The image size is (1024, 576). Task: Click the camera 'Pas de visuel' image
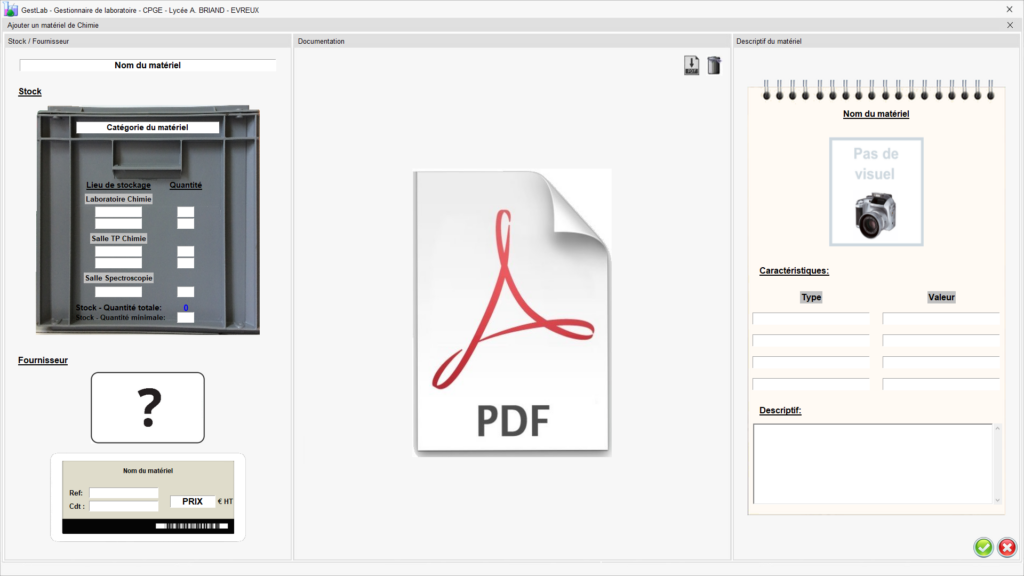coord(875,192)
